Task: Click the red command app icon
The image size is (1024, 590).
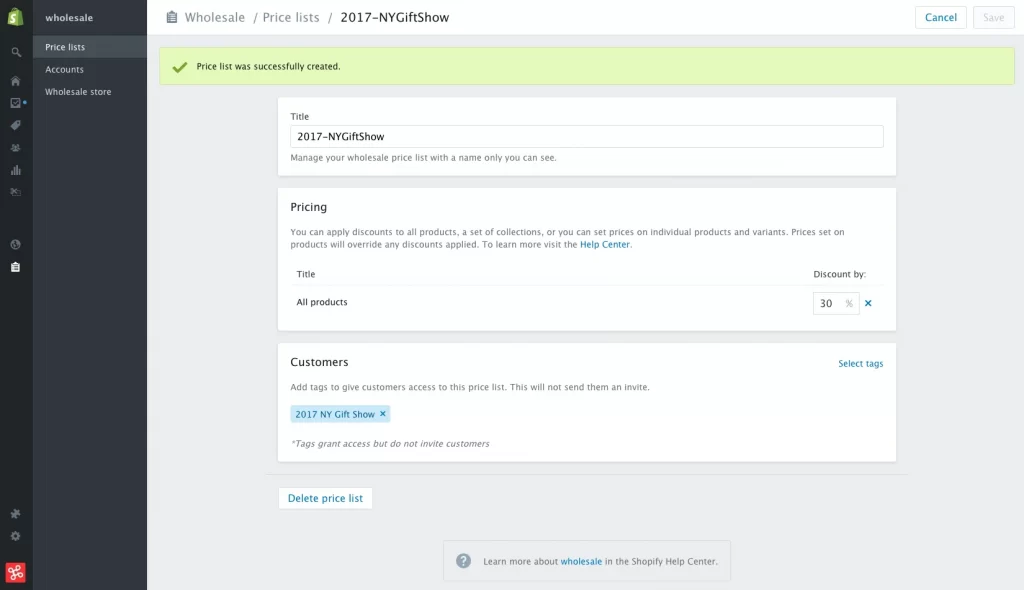Action: [x=16, y=572]
